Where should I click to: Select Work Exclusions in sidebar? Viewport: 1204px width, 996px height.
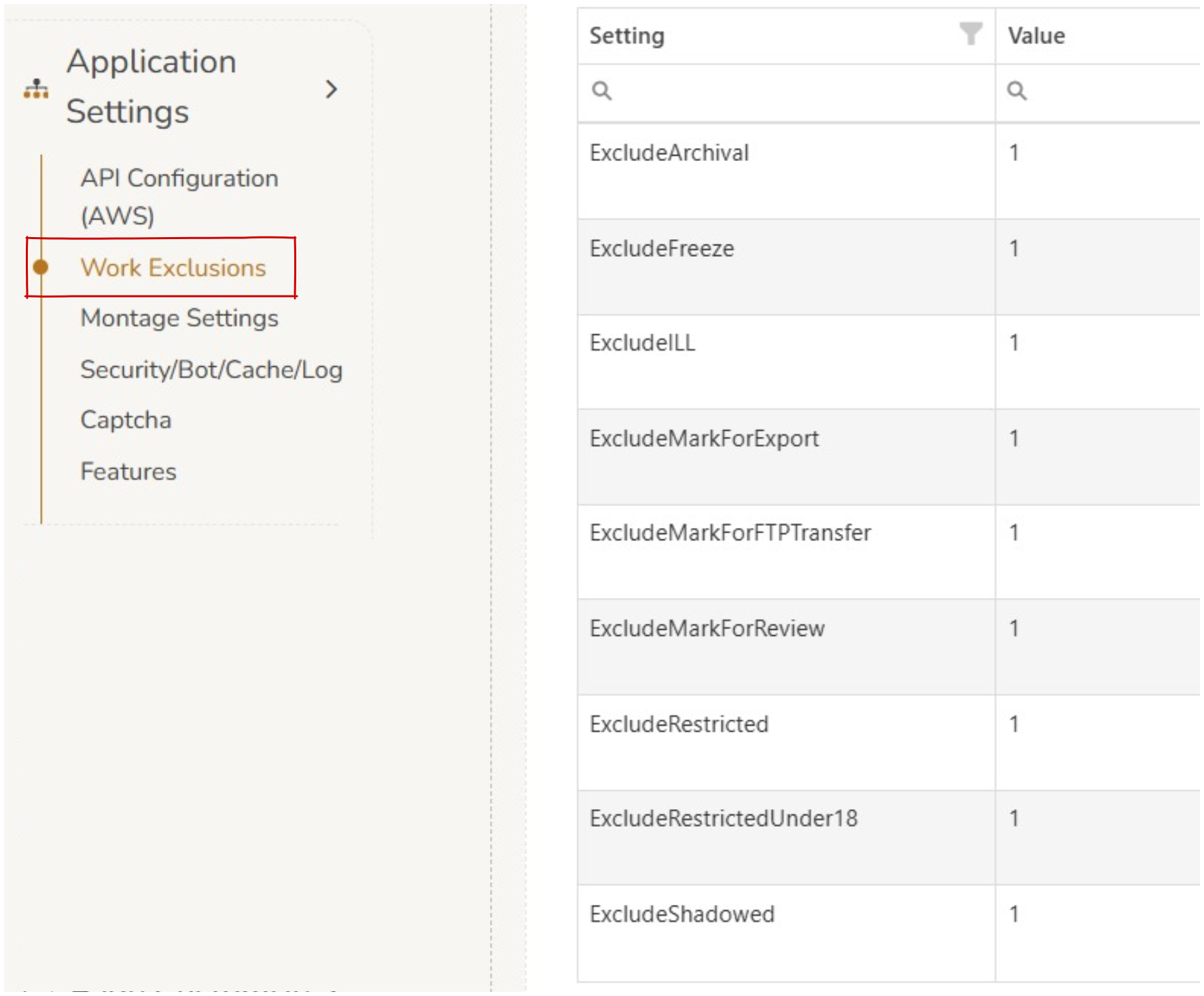[x=173, y=268]
